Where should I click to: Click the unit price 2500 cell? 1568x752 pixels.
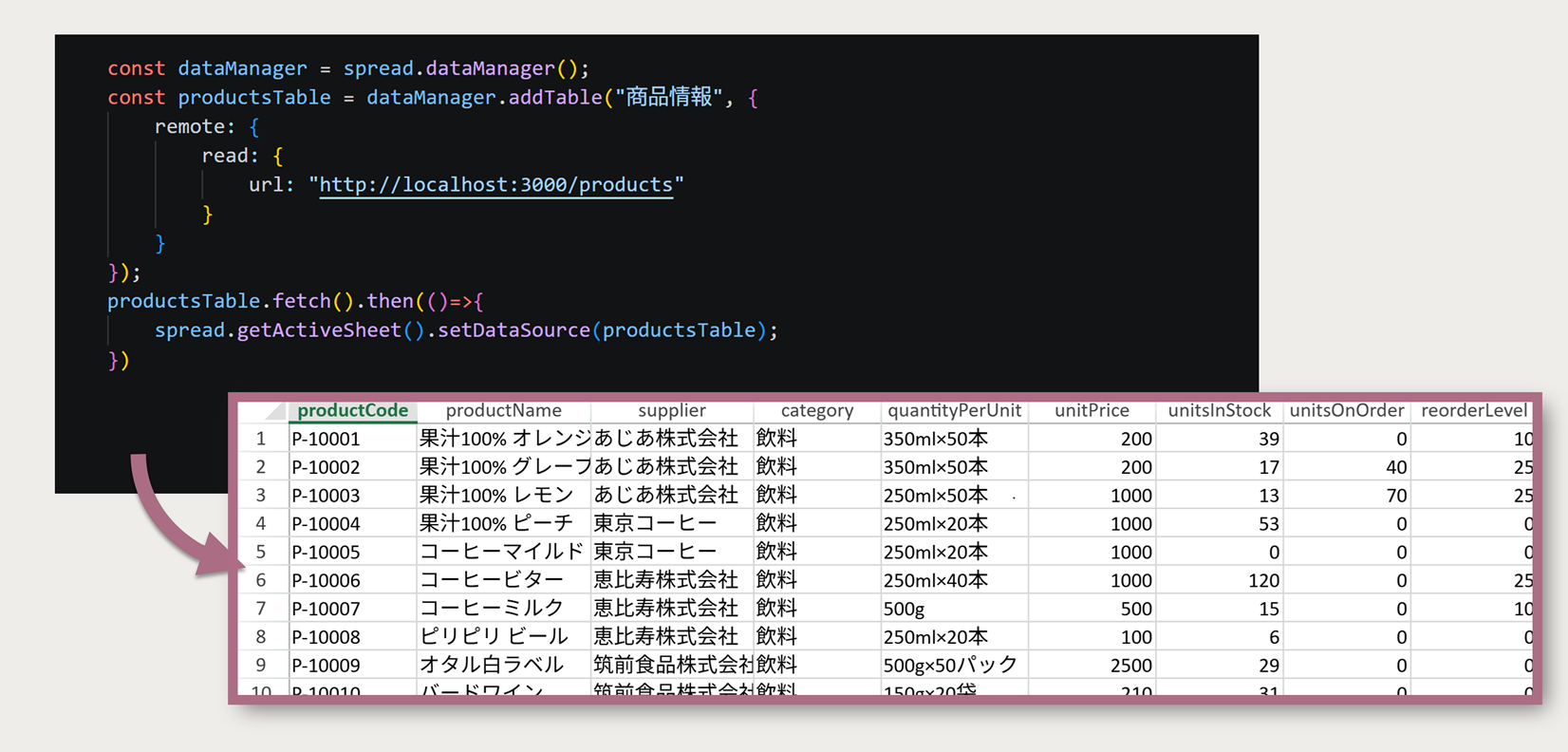[1092, 665]
